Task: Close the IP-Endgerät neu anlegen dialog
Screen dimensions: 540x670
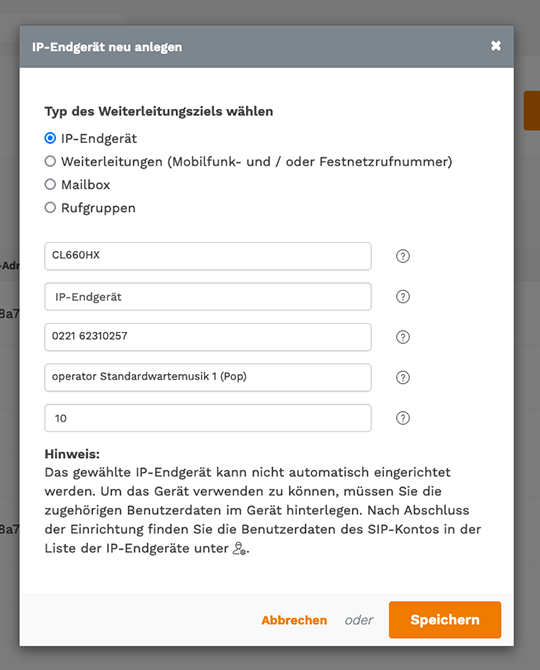Action: pos(496,46)
